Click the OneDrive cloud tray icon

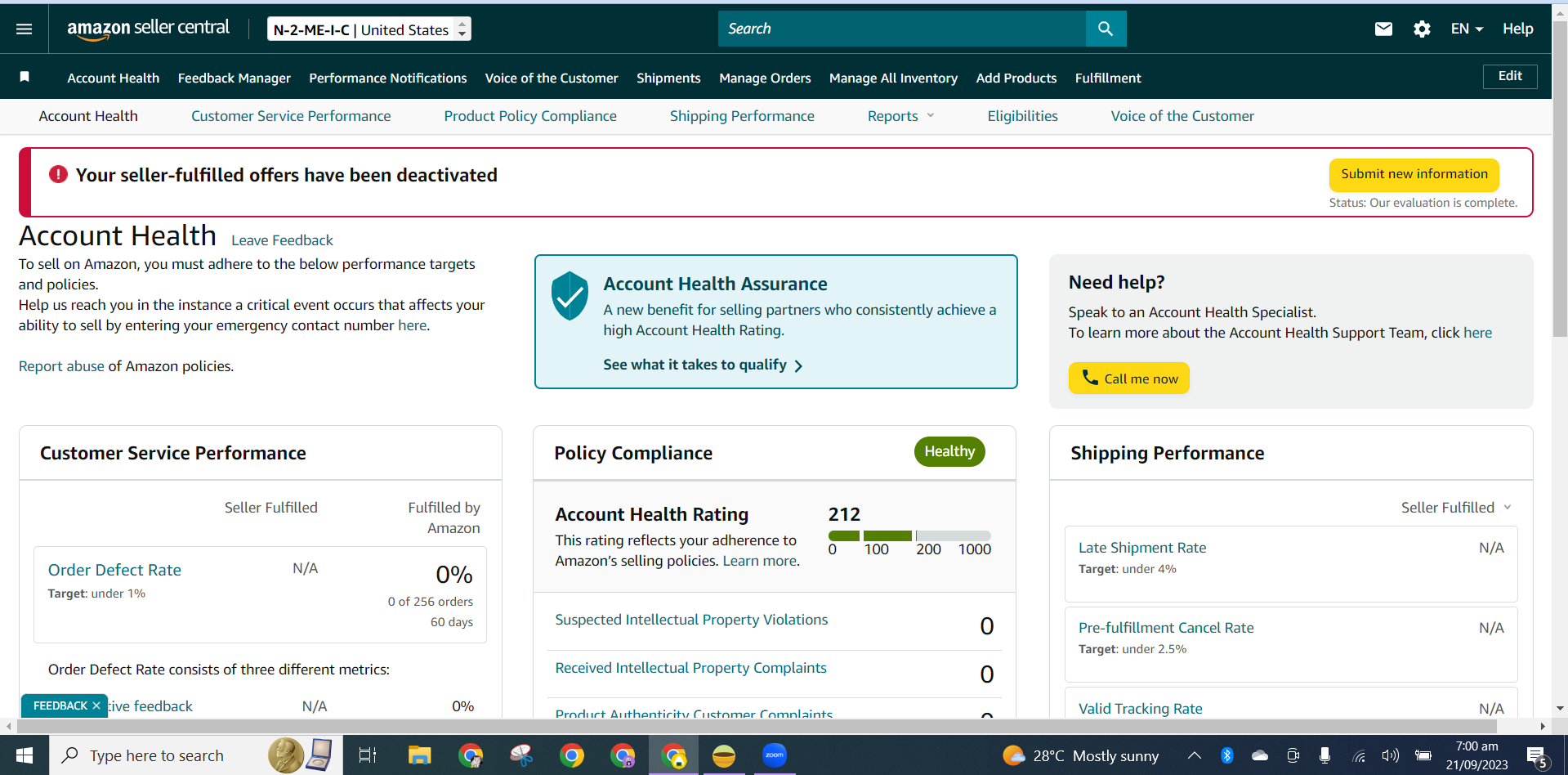[x=1260, y=755]
